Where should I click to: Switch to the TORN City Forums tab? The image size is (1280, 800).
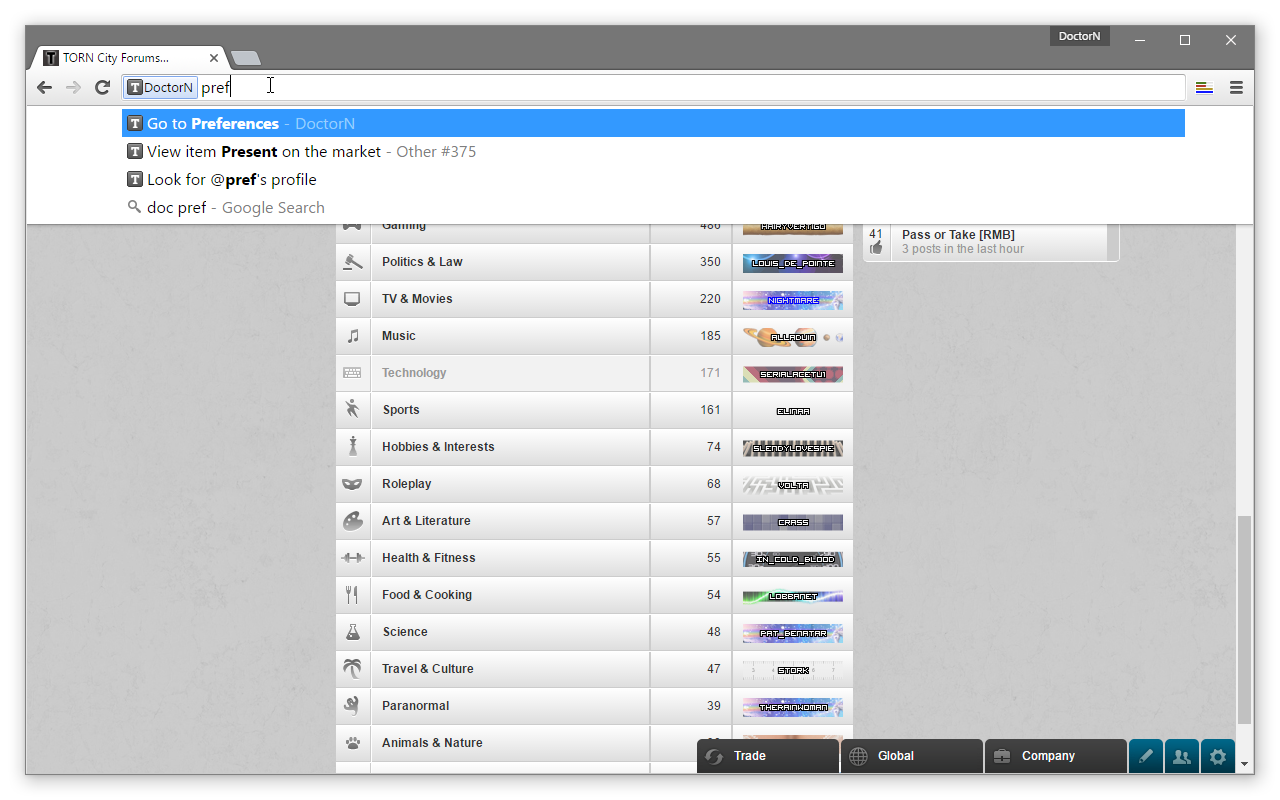pyautogui.click(x=116, y=58)
